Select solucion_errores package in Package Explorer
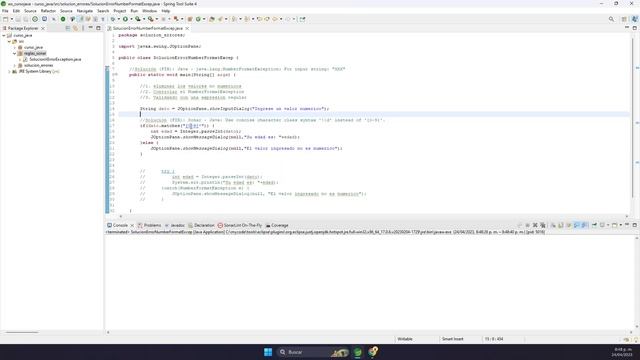 click(x=38, y=65)
